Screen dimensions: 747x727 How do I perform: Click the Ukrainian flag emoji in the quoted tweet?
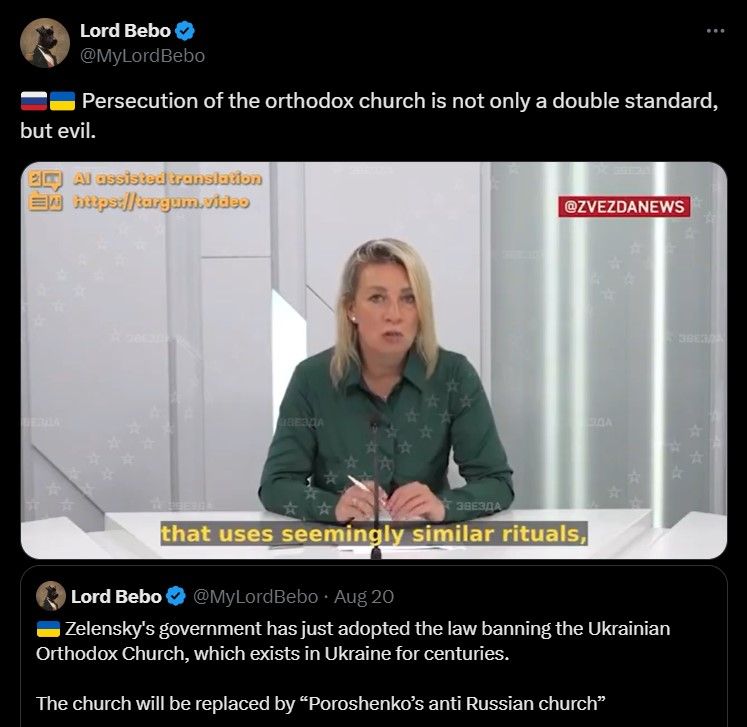pyautogui.click(x=48, y=630)
